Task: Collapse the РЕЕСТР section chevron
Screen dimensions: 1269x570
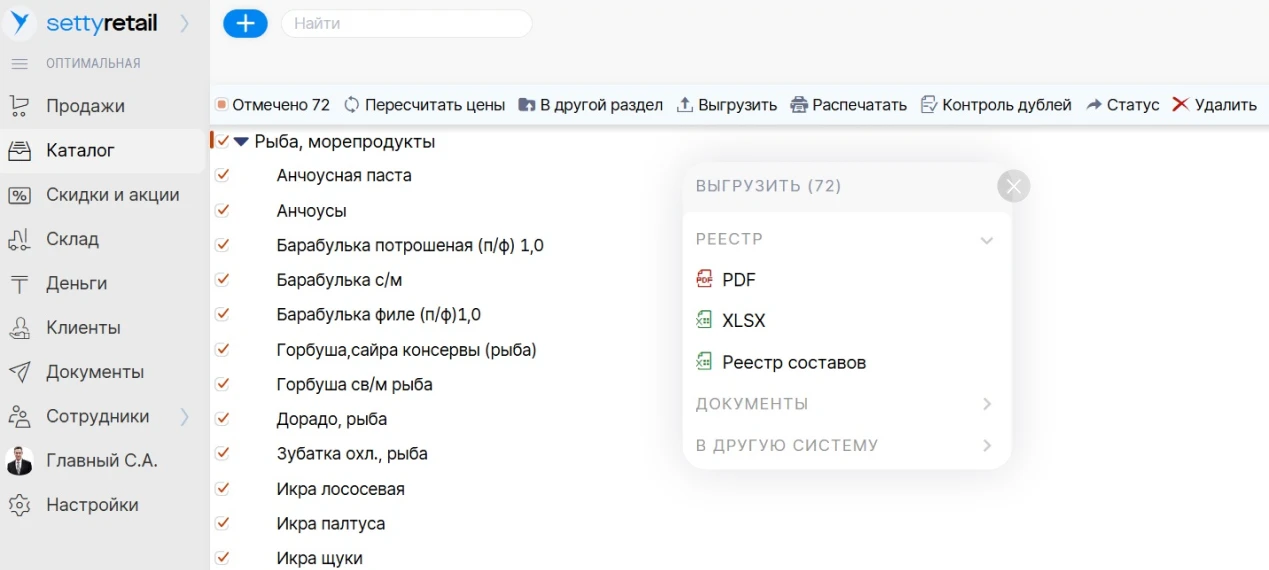Action: coord(987,240)
